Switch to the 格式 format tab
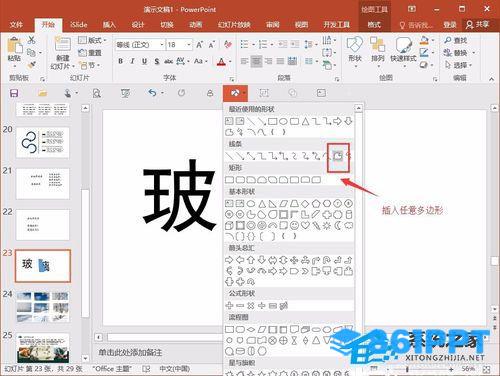Screen dimensions: 500x376 (374, 25)
